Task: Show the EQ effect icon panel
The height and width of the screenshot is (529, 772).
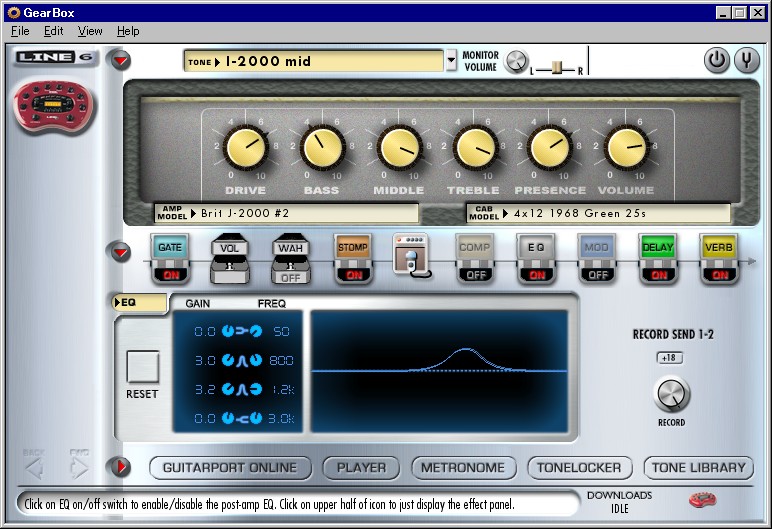Action: [536, 248]
